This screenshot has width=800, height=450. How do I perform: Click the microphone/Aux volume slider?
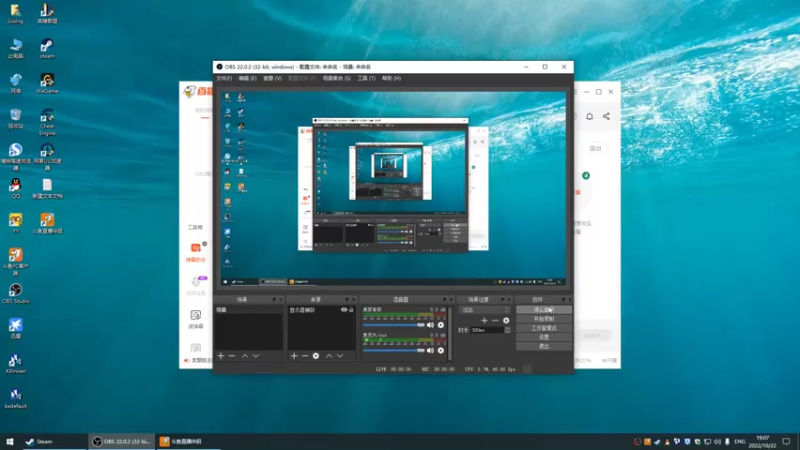click(x=393, y=351)
